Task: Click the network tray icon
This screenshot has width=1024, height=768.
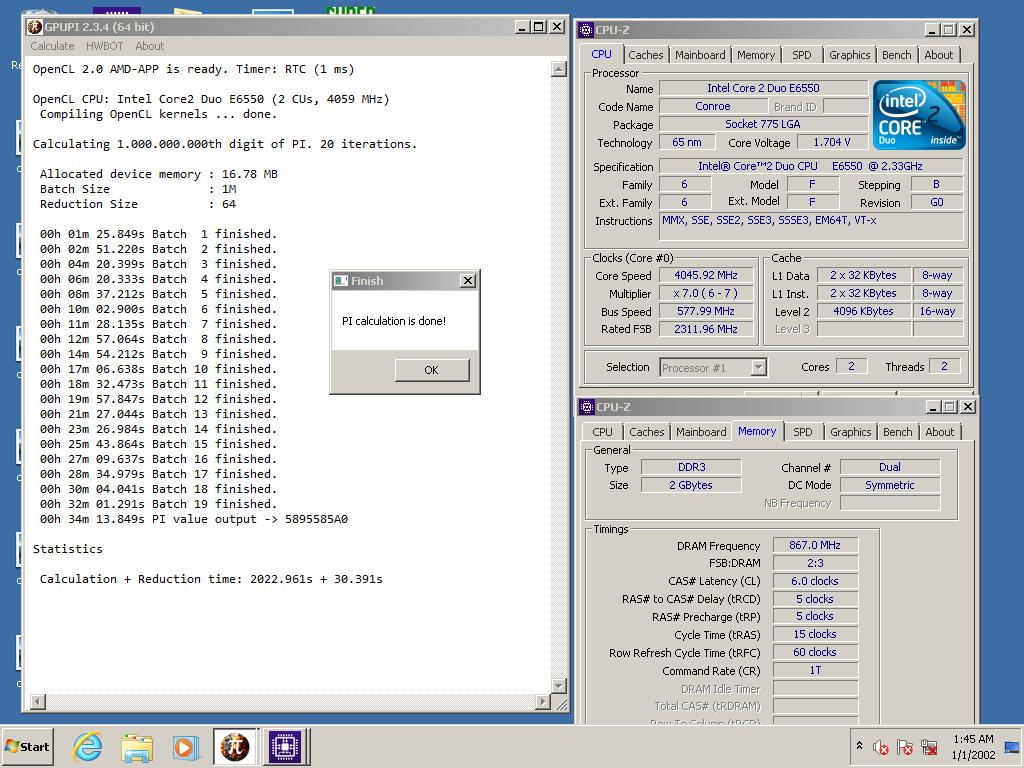Action: click(929, 746)
